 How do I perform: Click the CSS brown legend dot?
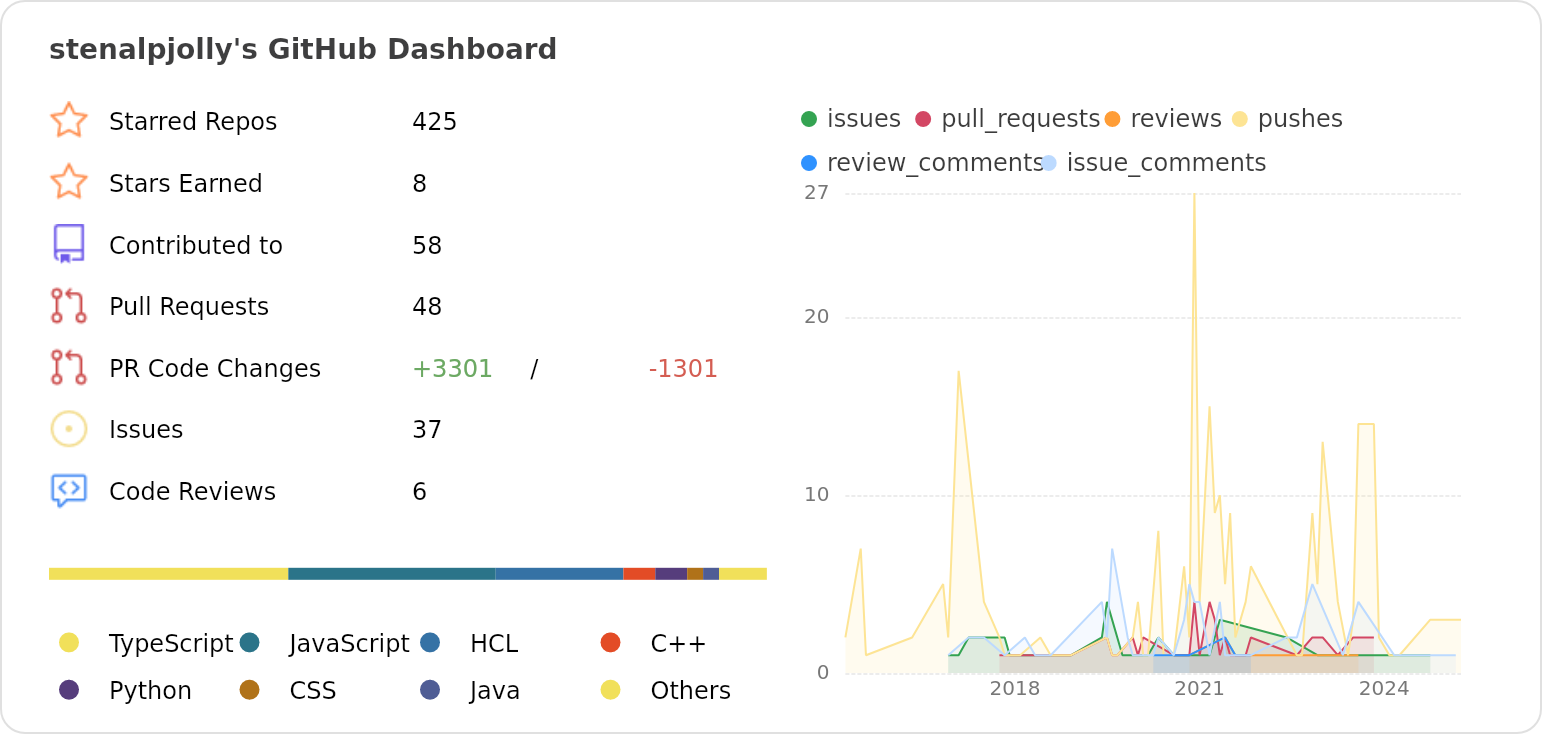[250, 689]
